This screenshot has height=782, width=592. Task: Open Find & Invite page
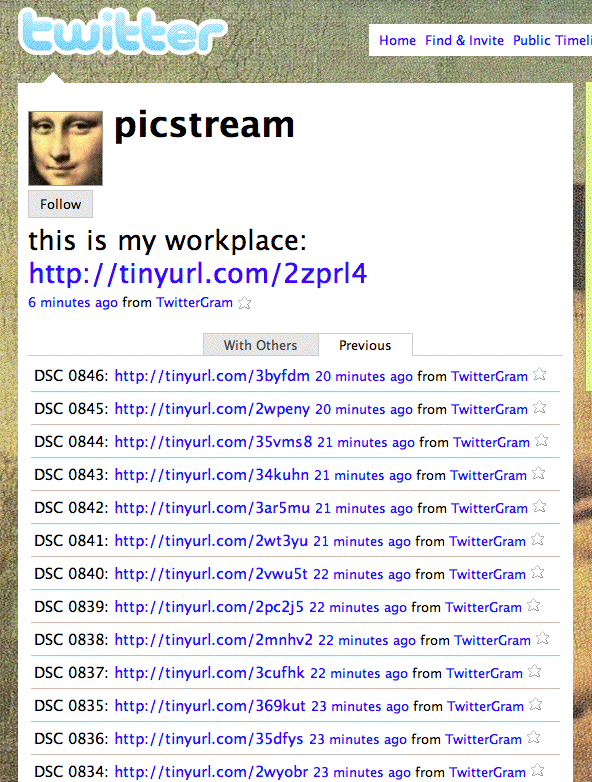(464, 40)
